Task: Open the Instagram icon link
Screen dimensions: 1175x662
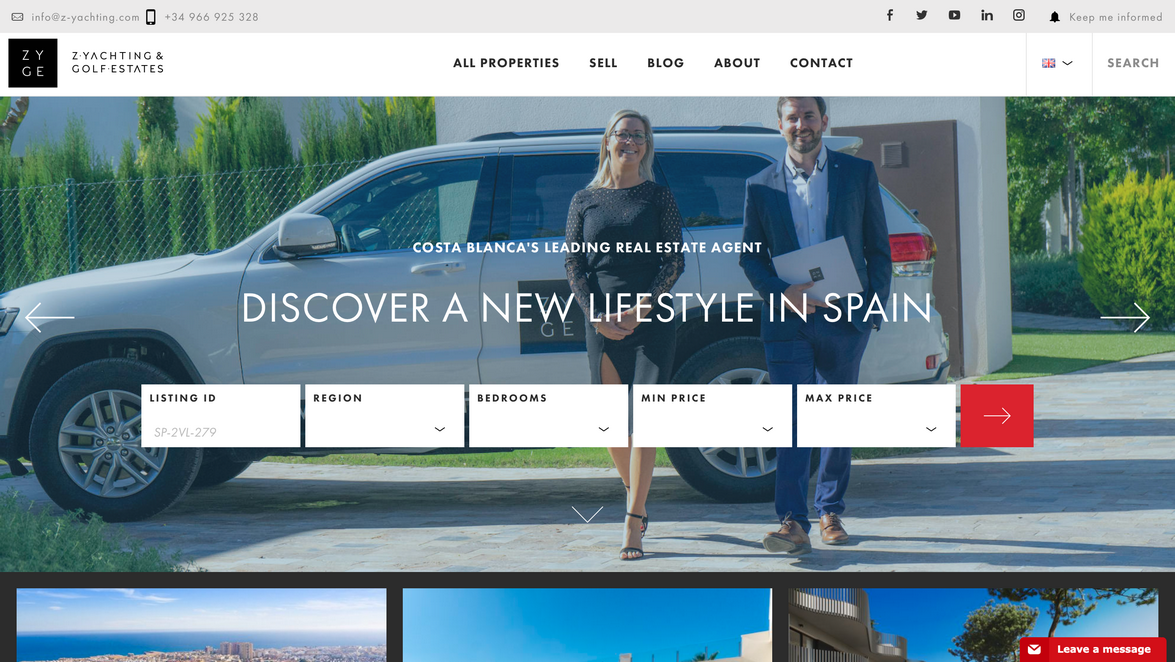Action: tap(1019, 15)
